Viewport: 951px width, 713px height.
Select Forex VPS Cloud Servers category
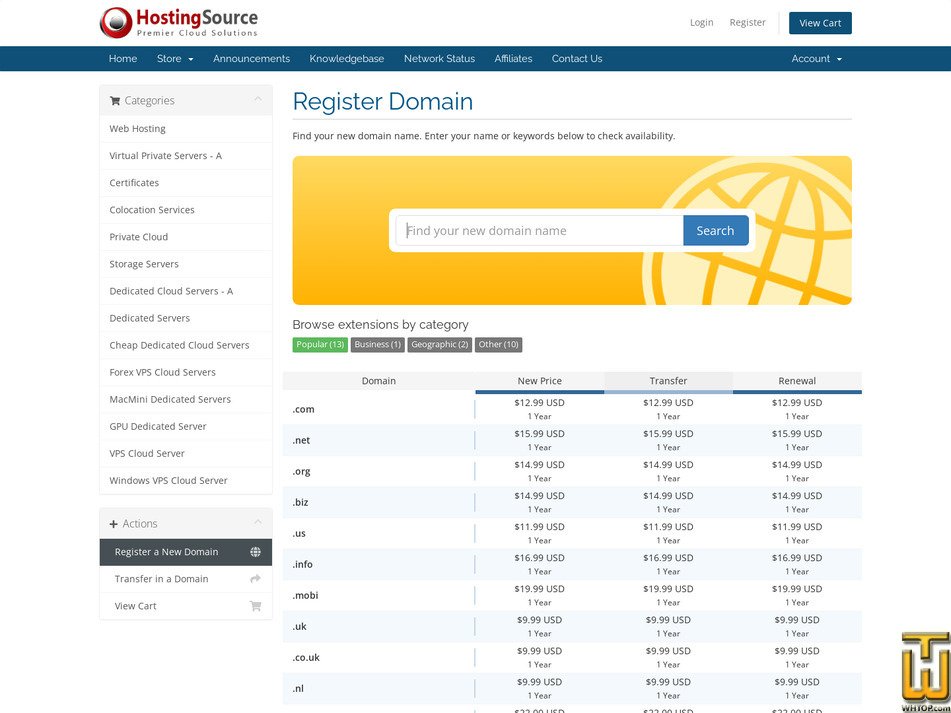click(x=162, y=372)
